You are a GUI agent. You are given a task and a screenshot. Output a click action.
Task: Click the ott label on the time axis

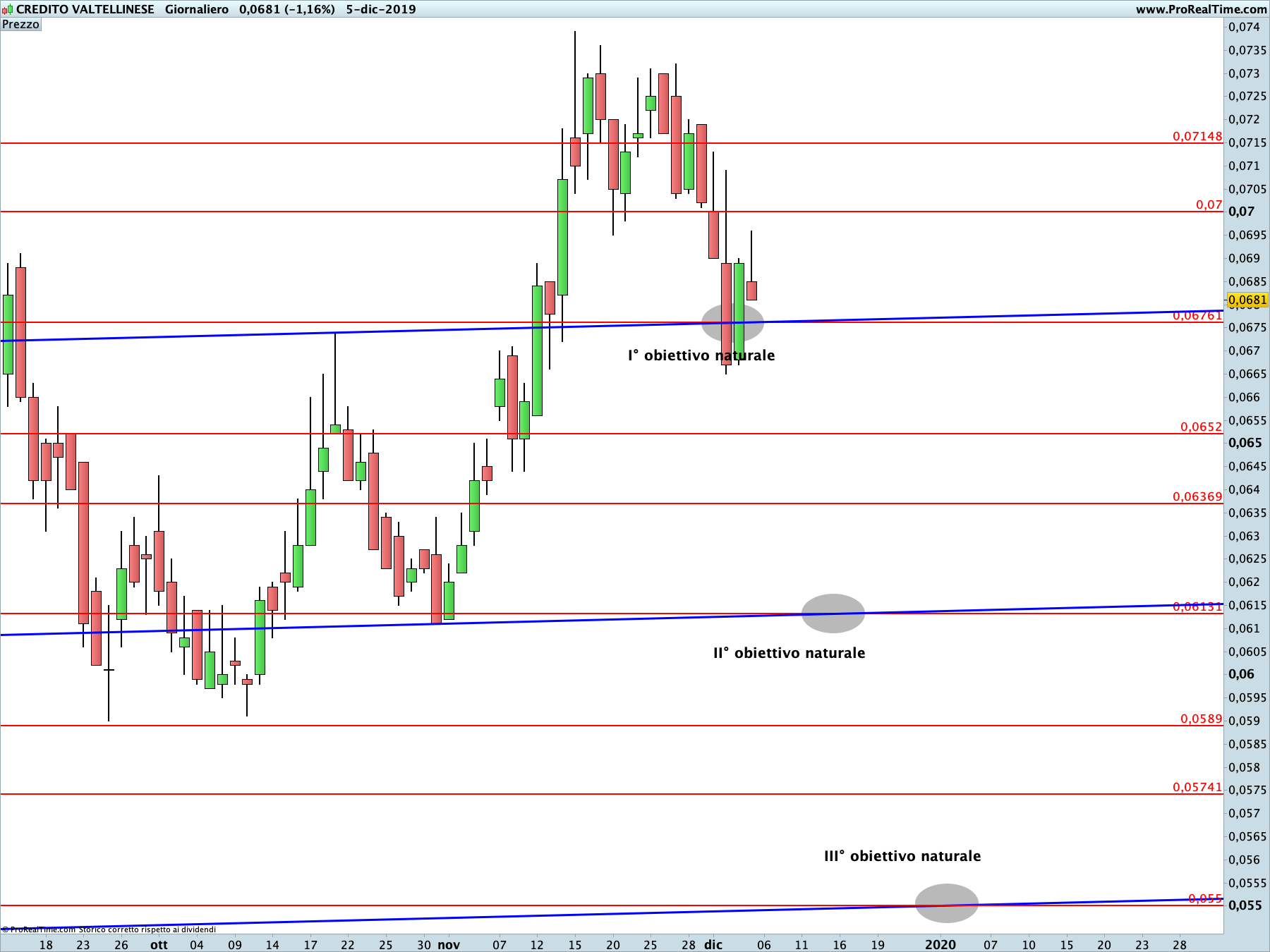point(159,944)
